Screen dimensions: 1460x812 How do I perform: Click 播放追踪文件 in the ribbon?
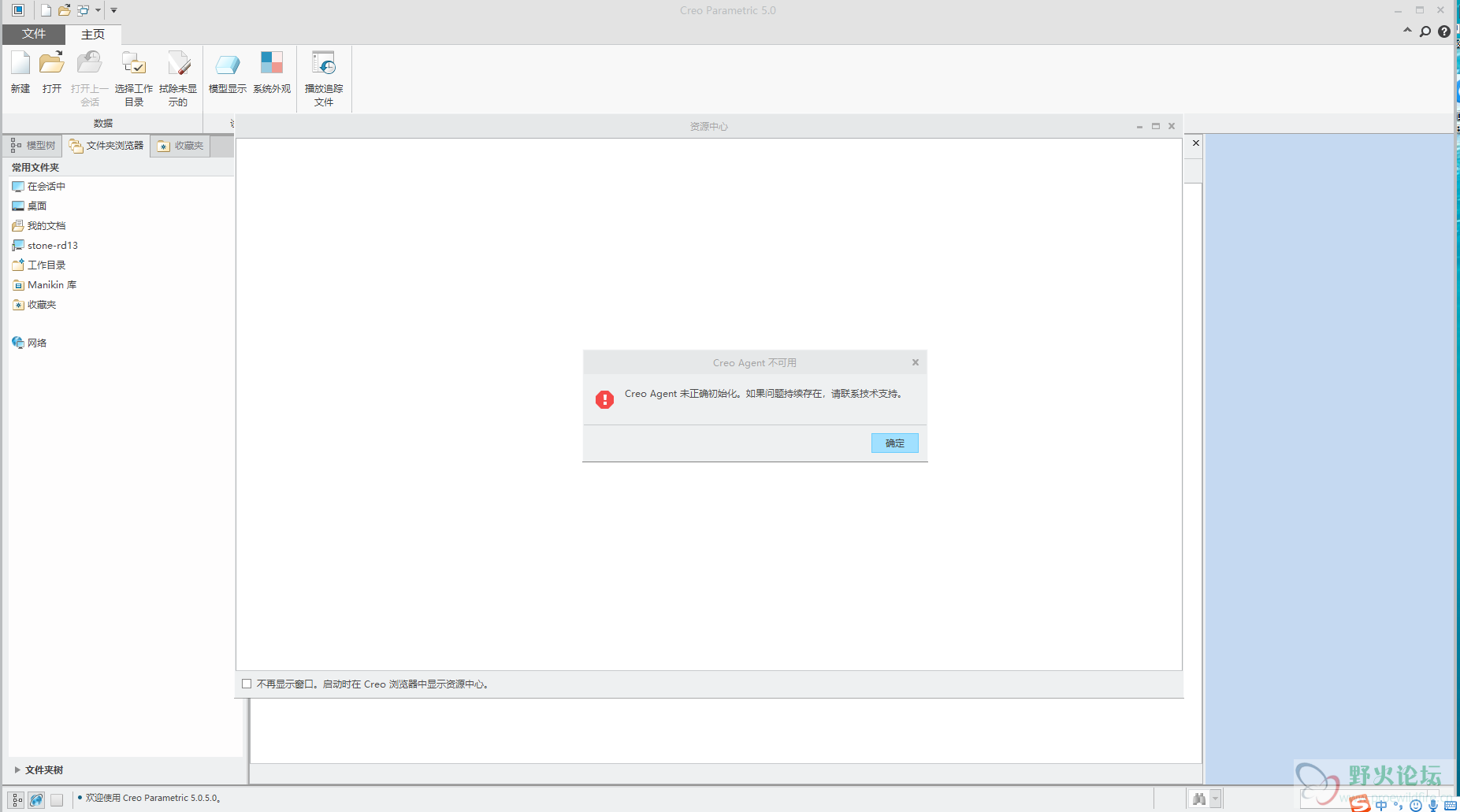324,79
